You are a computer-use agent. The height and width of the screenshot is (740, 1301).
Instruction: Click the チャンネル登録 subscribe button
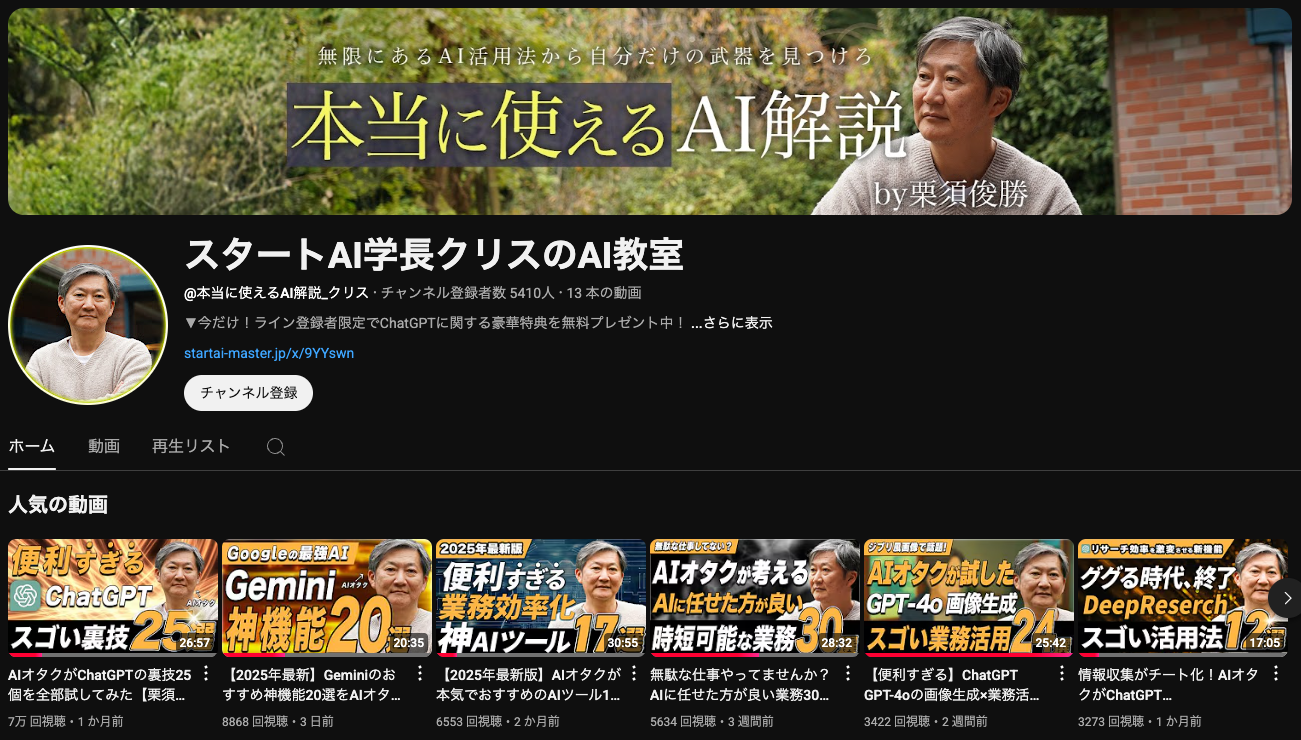[248, 393]
